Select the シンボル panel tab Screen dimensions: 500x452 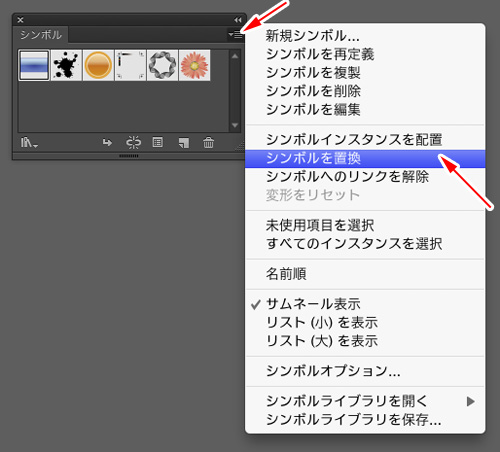coord(41,35)
